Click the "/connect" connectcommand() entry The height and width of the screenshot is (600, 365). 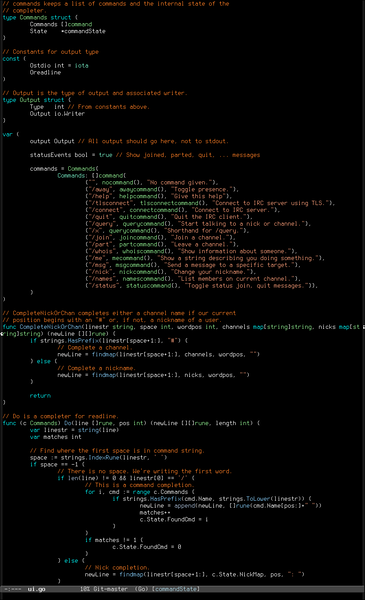coord(183,210)
